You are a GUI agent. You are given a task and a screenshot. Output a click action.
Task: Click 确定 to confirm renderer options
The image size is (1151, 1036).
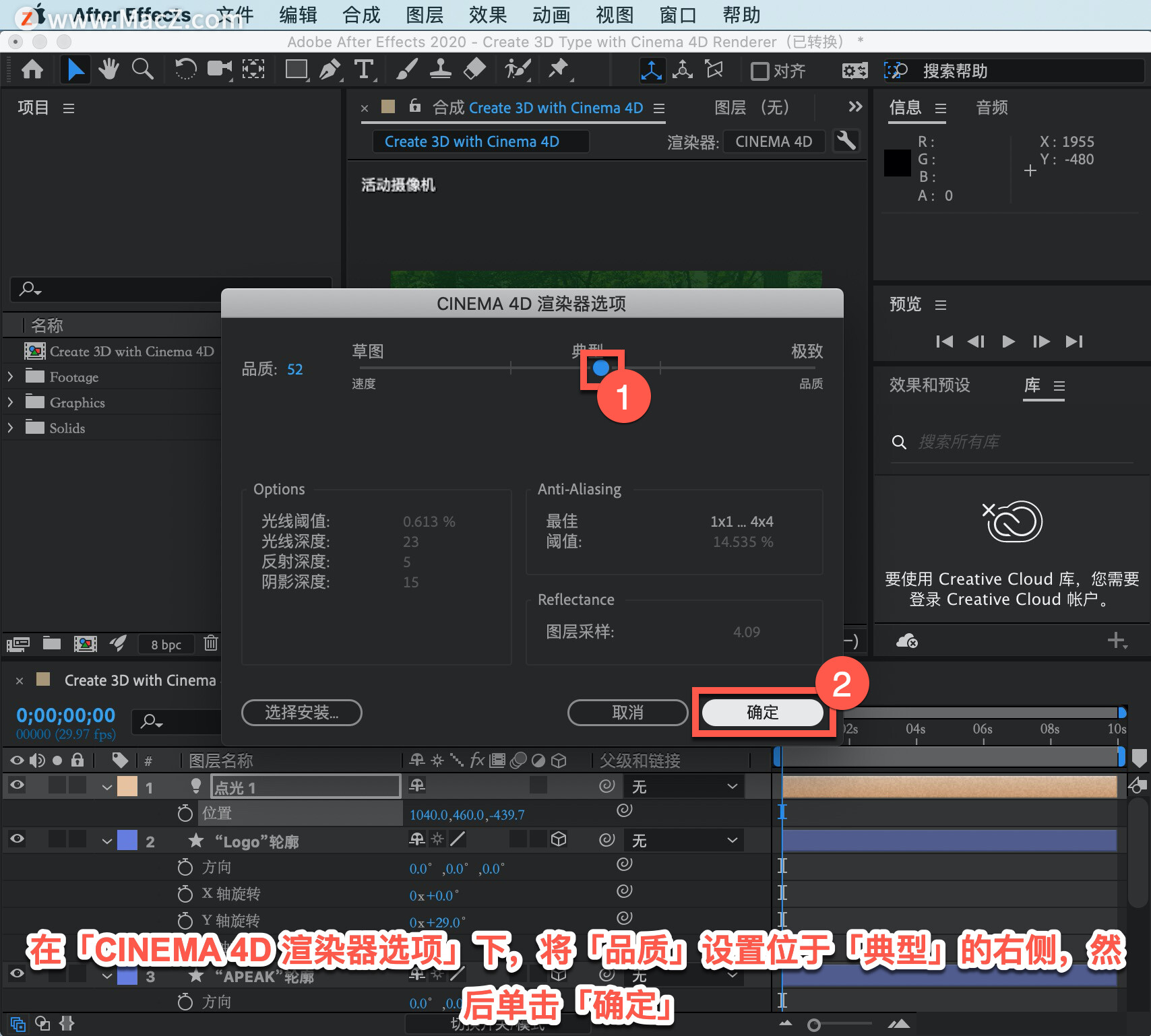click(762, 713)
